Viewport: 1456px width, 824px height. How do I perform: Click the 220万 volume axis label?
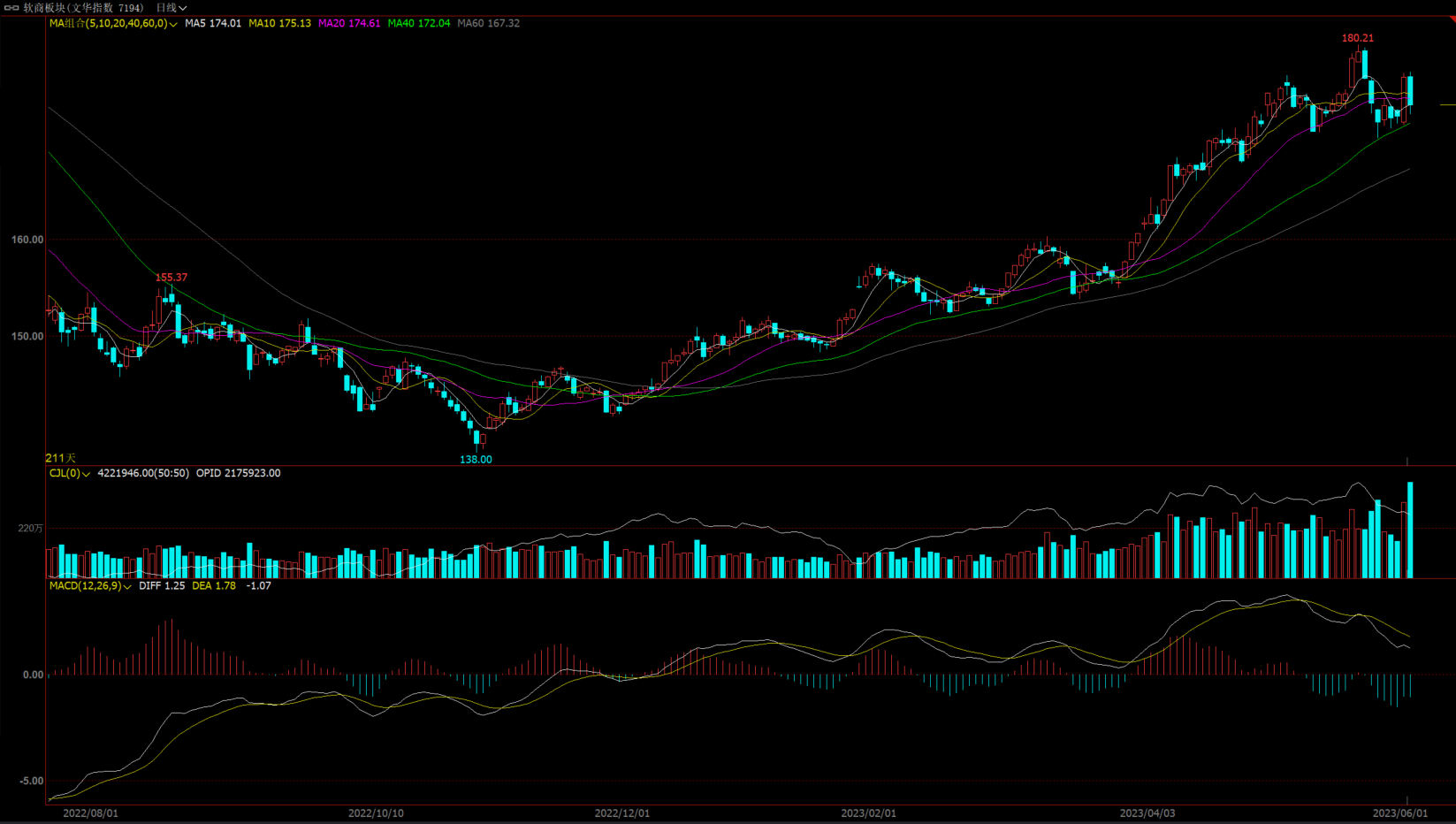[31, 528]
